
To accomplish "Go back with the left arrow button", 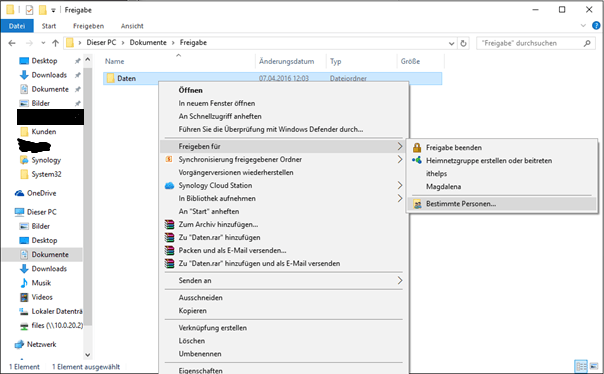I will pos(12,43).
